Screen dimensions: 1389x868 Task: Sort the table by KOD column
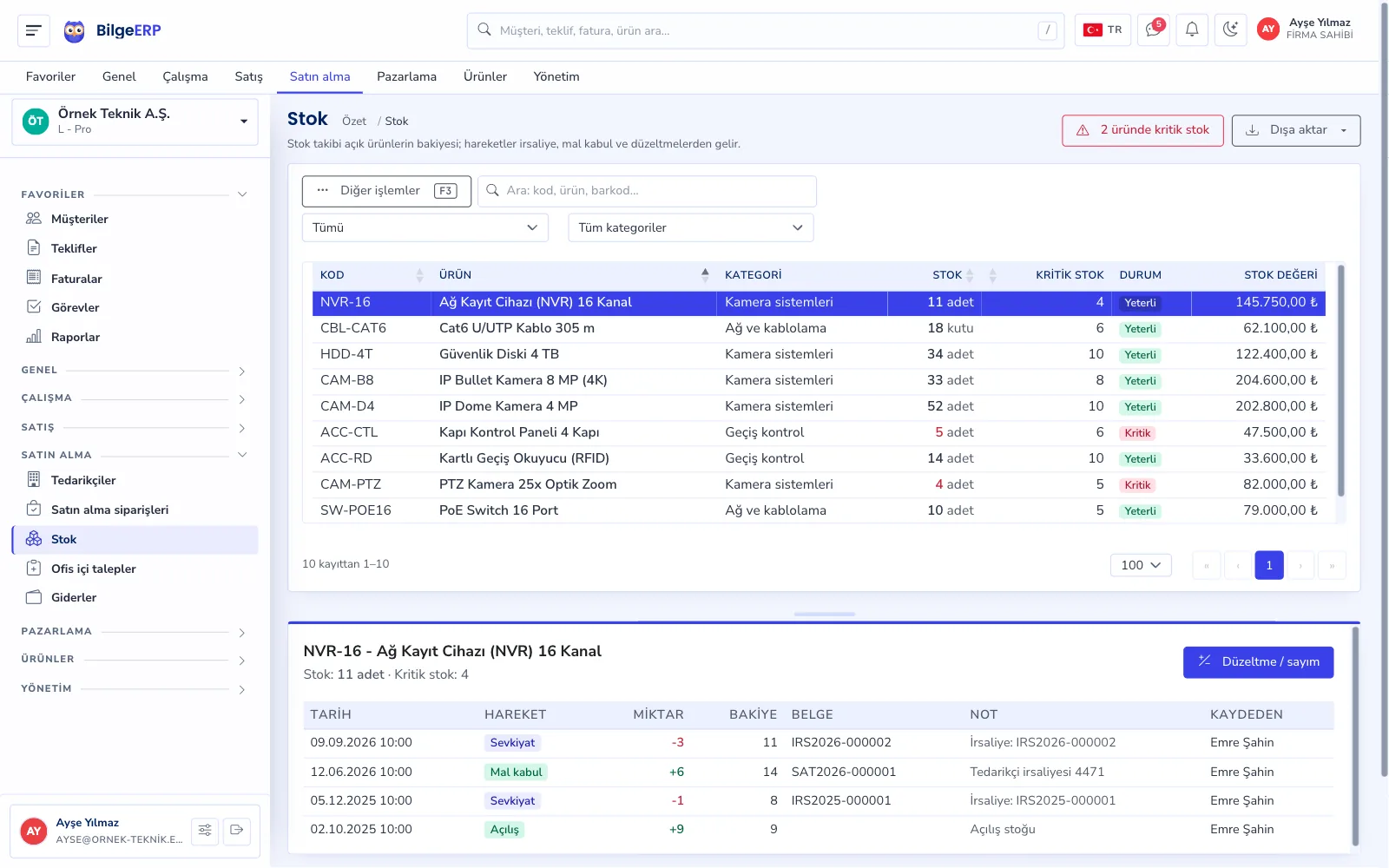[372, 275]
